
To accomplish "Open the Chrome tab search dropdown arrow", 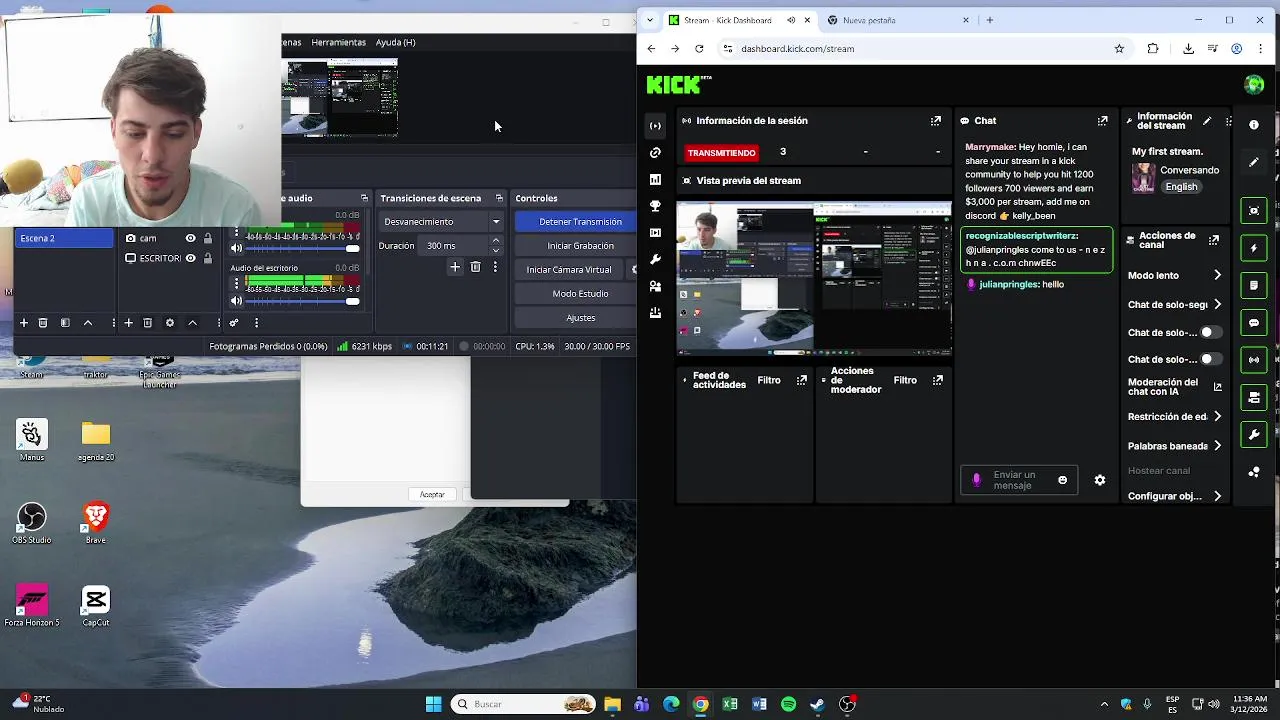I will tap(650, 20).
